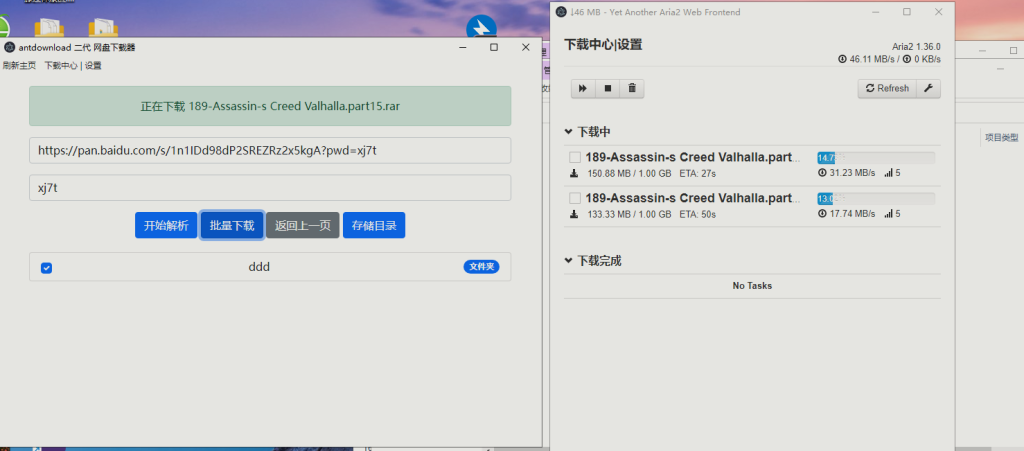Click the 开始解析 button
The image size is (1024, 451).
(x=166, y=225)
